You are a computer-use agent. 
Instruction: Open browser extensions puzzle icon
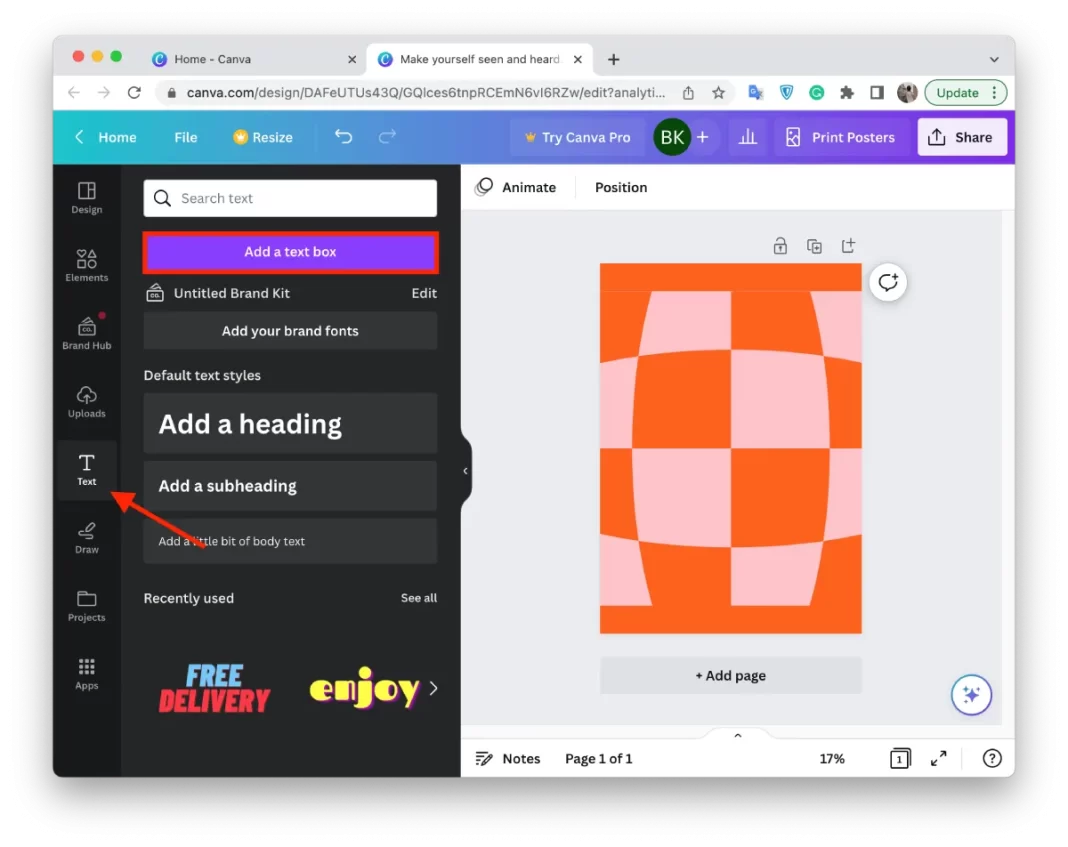tap(847, 93)
